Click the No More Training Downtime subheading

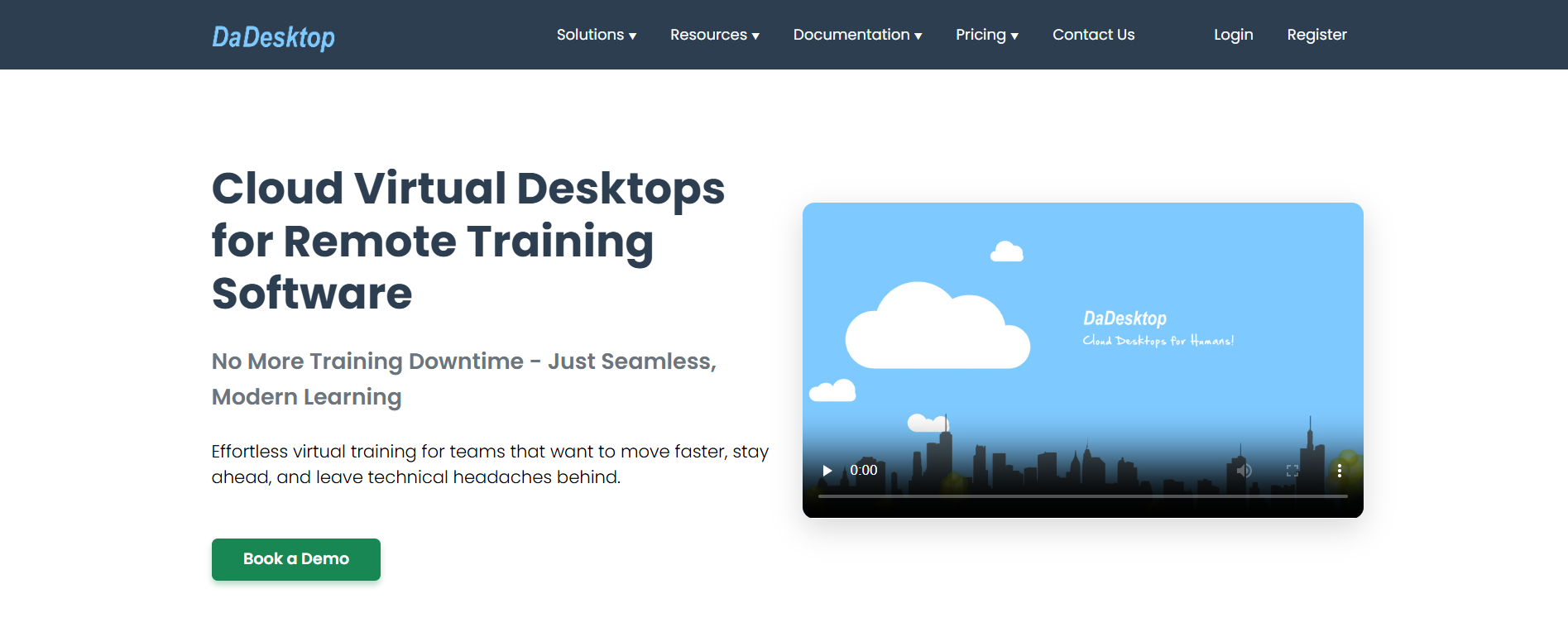[464, 379]
